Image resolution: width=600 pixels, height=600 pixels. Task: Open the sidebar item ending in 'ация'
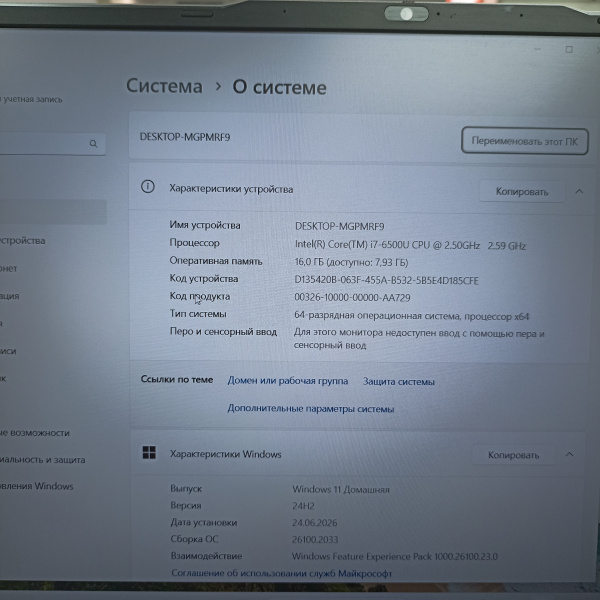(x=10, y=296)
